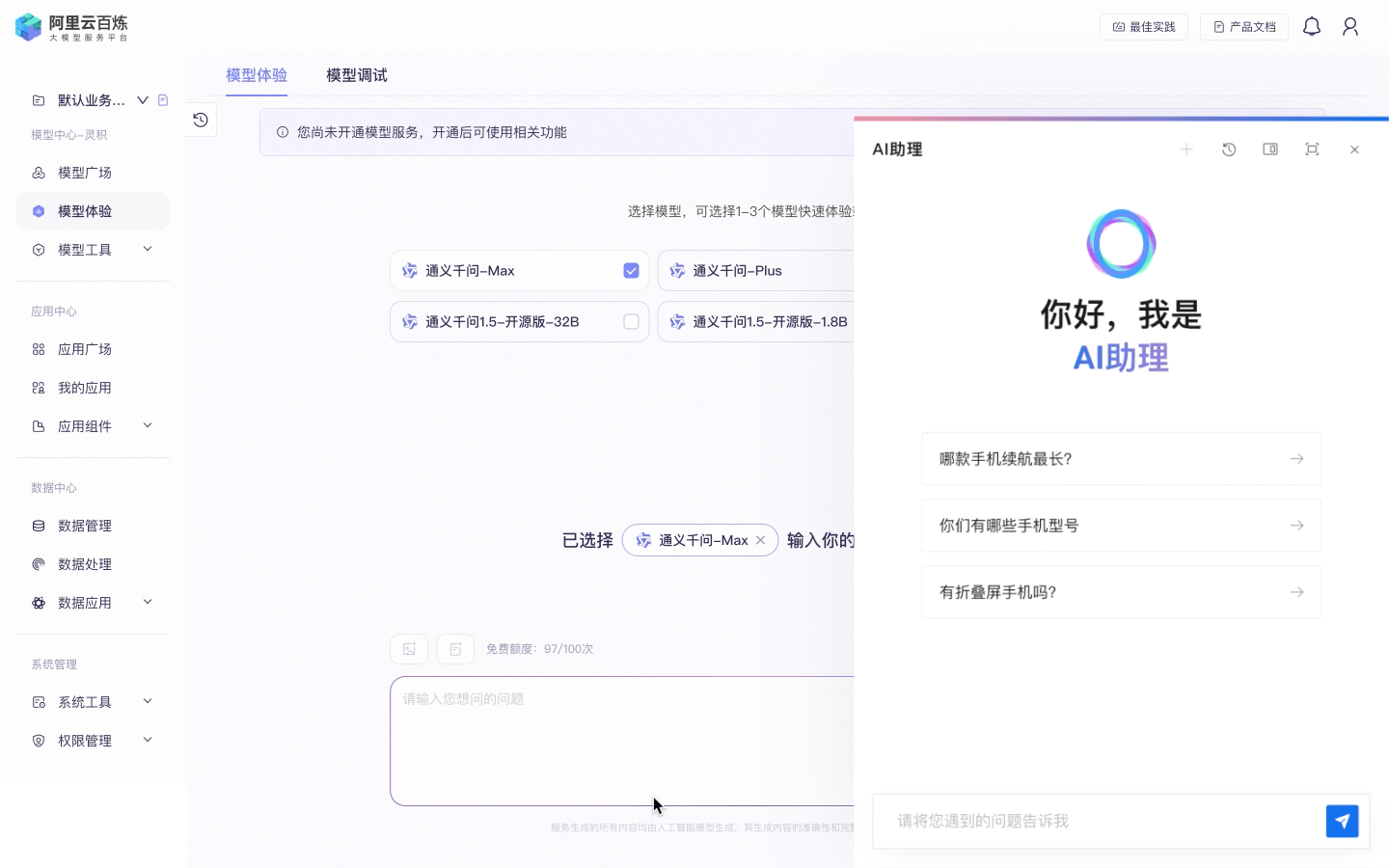Viewport: 1389px width, 868px height.
Task: Select the 通义千问-Plus model card
Action: (756, 271)
